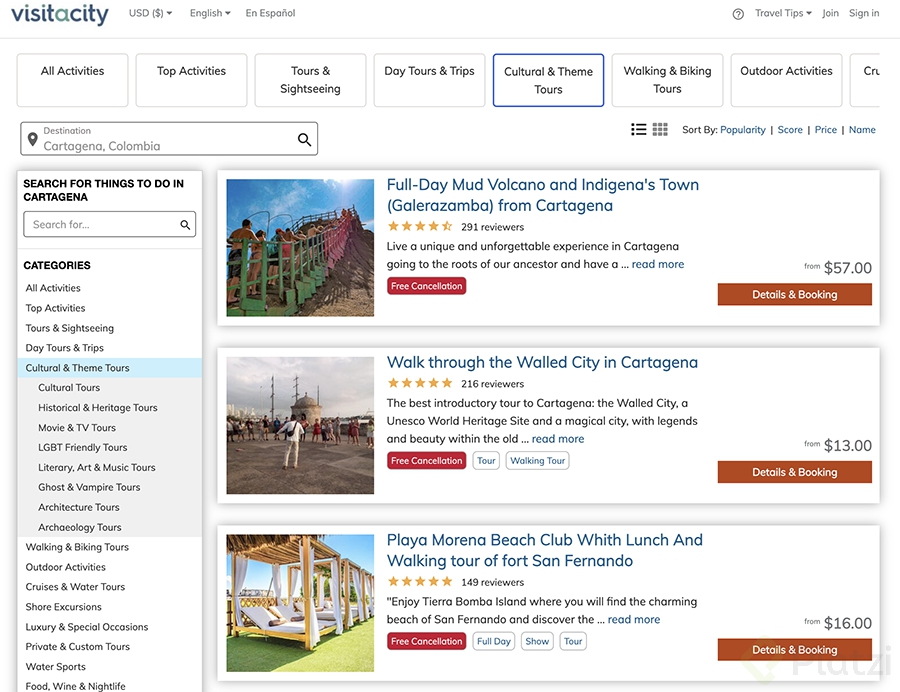Open Cruises & Water Tours sidebar category

pyautogui.click(x=75, y=587)
